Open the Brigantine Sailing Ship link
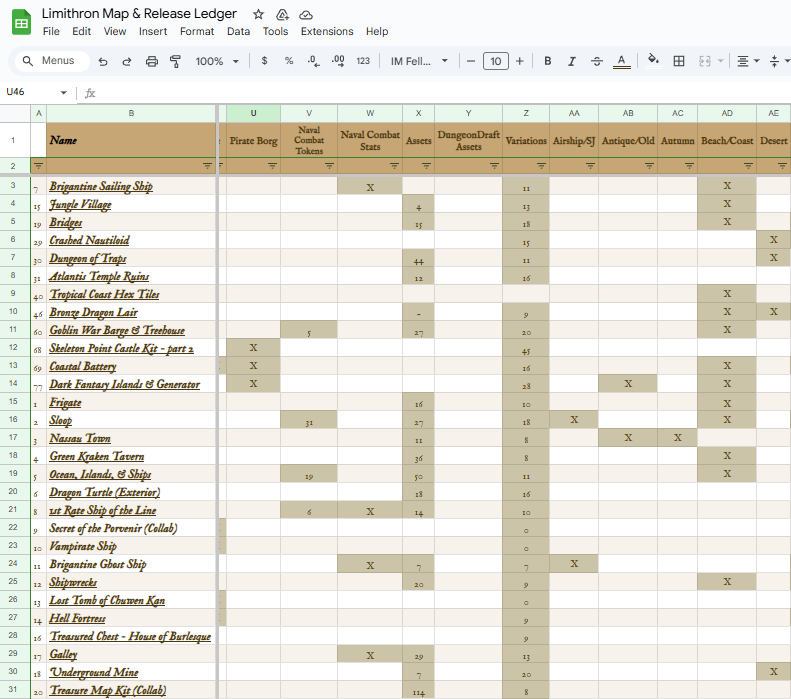Screen dimensions: 791x699 coord(101,187)
